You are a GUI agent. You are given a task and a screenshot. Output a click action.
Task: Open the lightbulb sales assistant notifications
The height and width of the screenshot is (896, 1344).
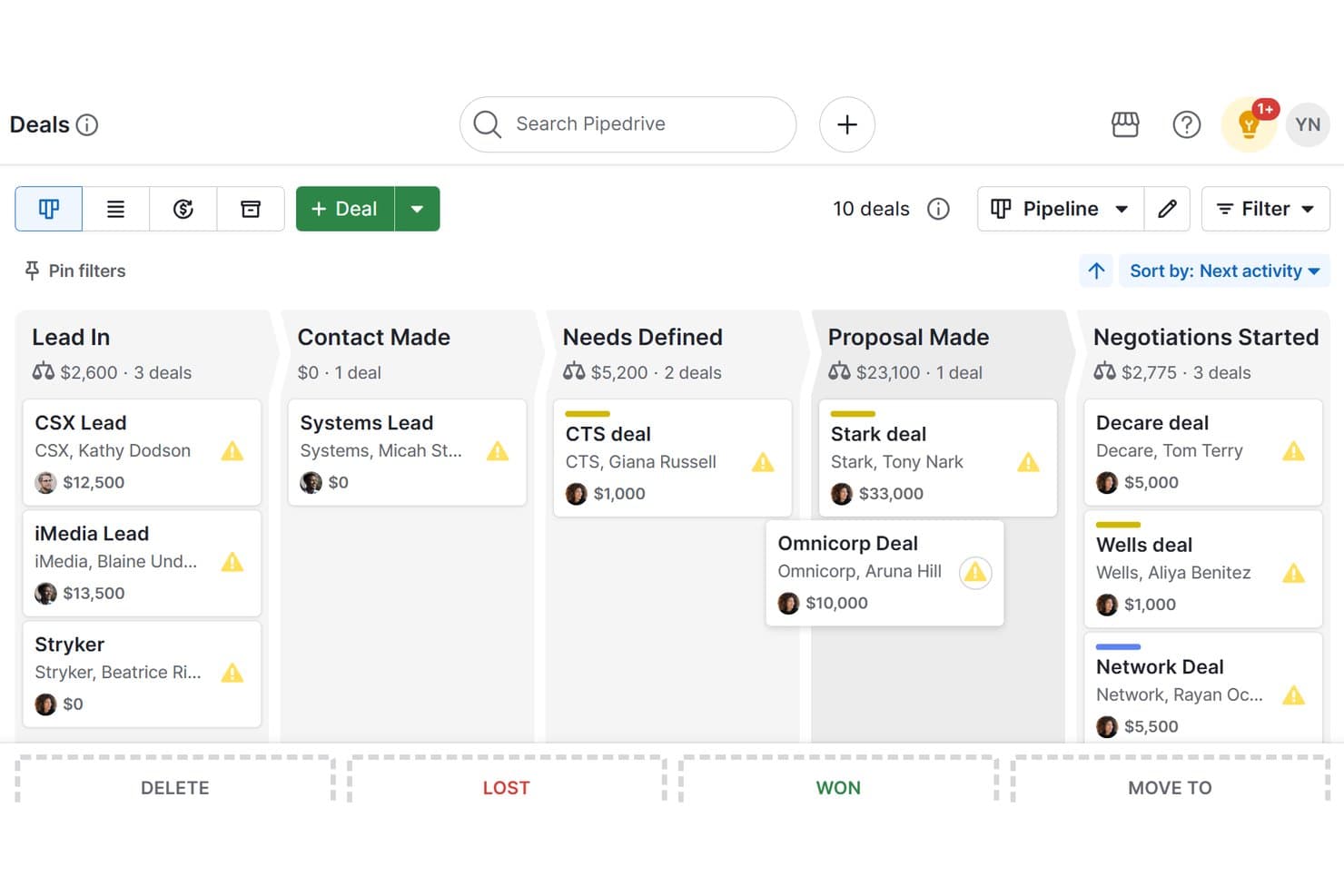[1250, 124]
